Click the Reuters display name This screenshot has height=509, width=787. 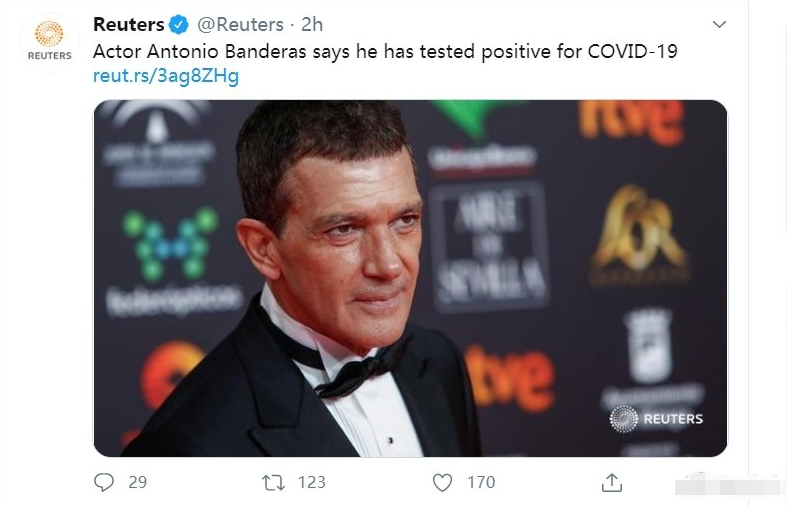tap(128, 24)
